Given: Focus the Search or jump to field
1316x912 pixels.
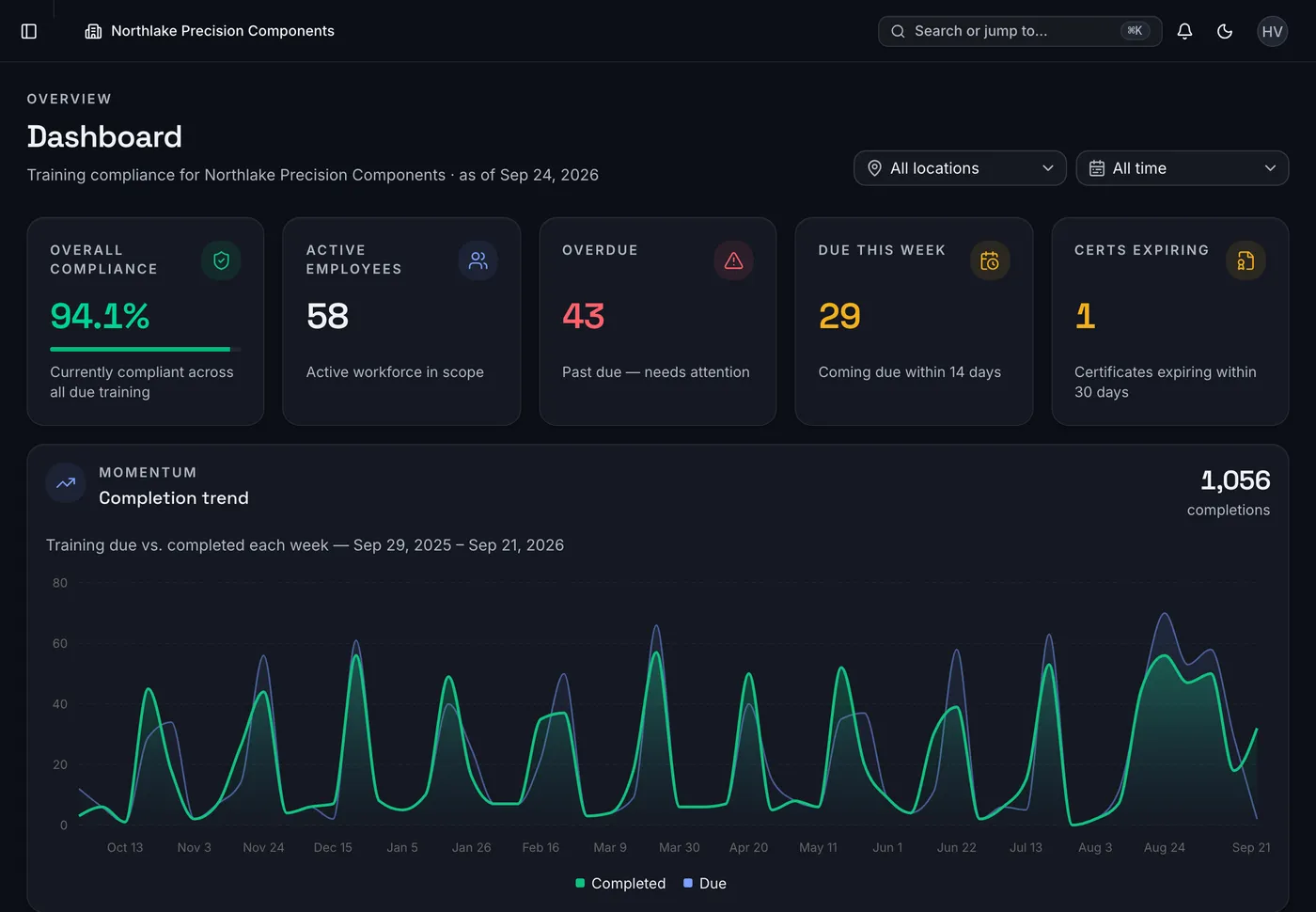Looking at the screenshot, I should (x=1020, y=31).
